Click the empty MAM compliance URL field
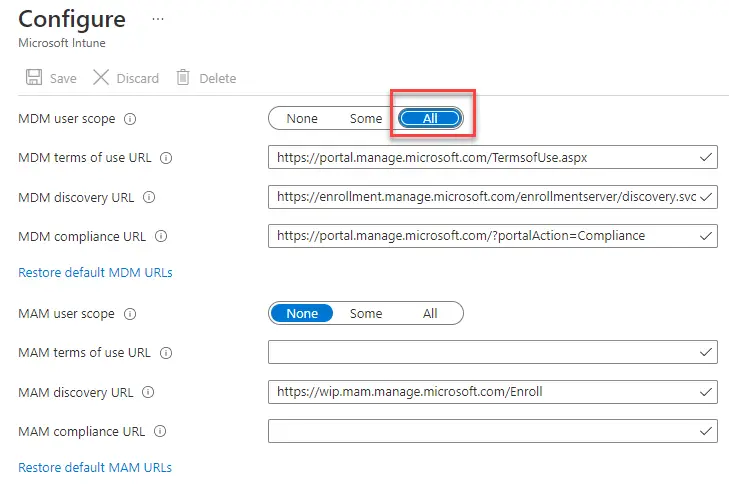This screenshot has width=729, height=492. pos(493,431)
